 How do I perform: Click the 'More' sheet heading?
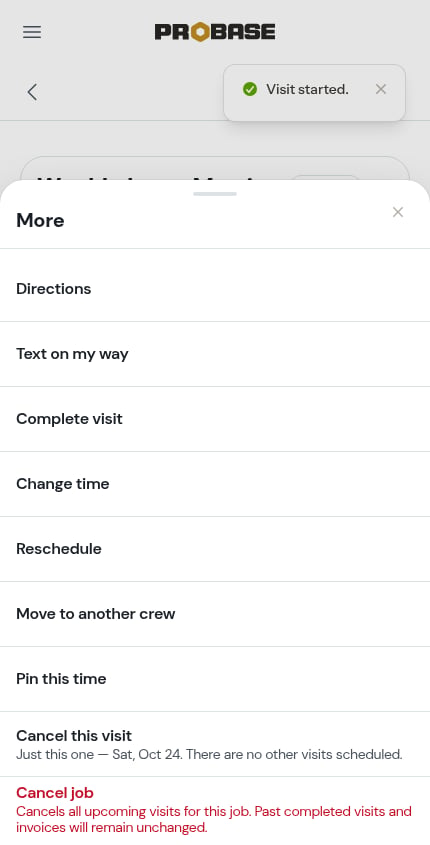[40, 220]
